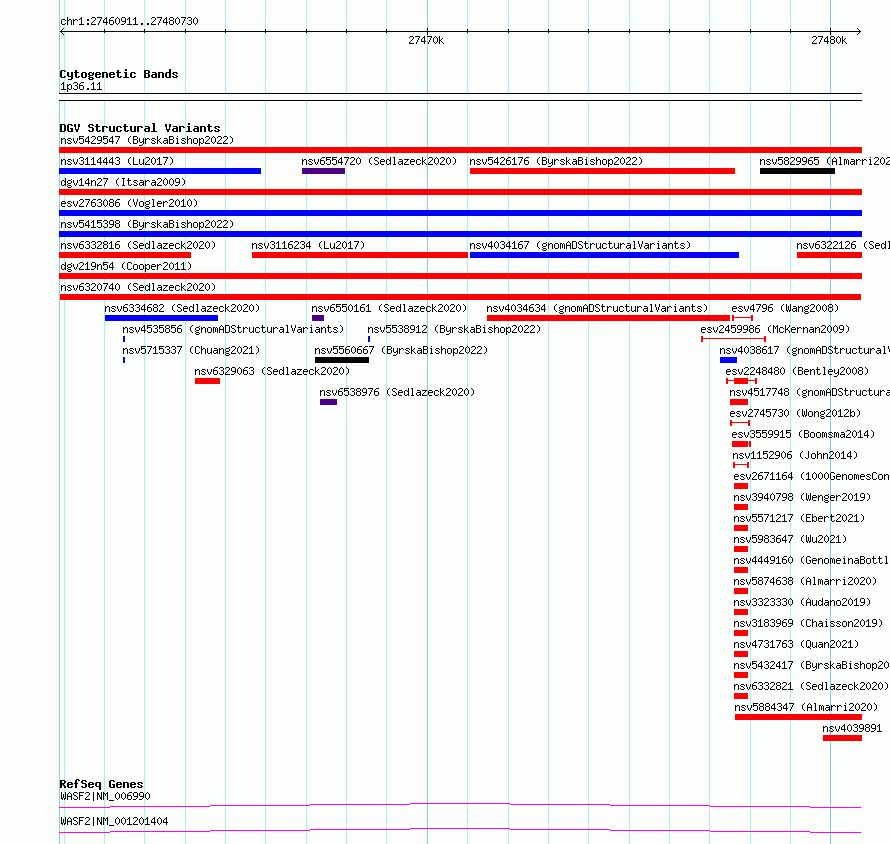Select the Cytogenetic Bands track title

click(119, 74)
